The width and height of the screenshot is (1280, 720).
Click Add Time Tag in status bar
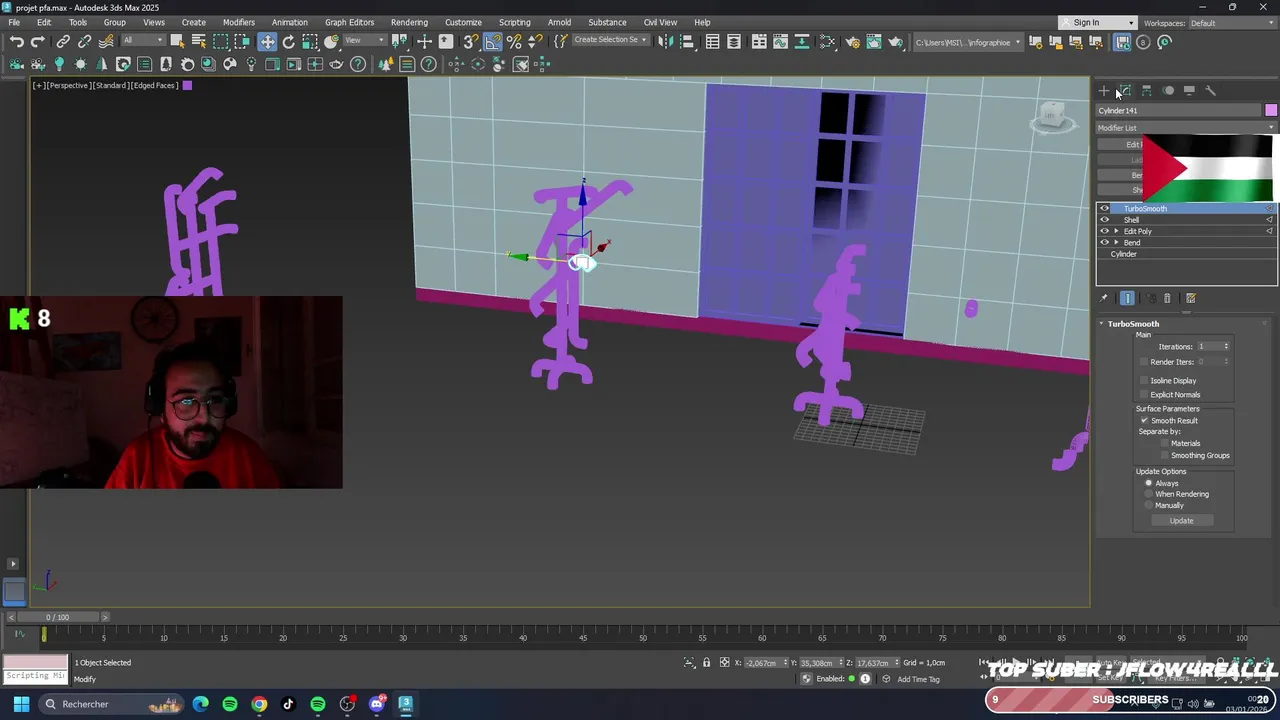point(918,679)
